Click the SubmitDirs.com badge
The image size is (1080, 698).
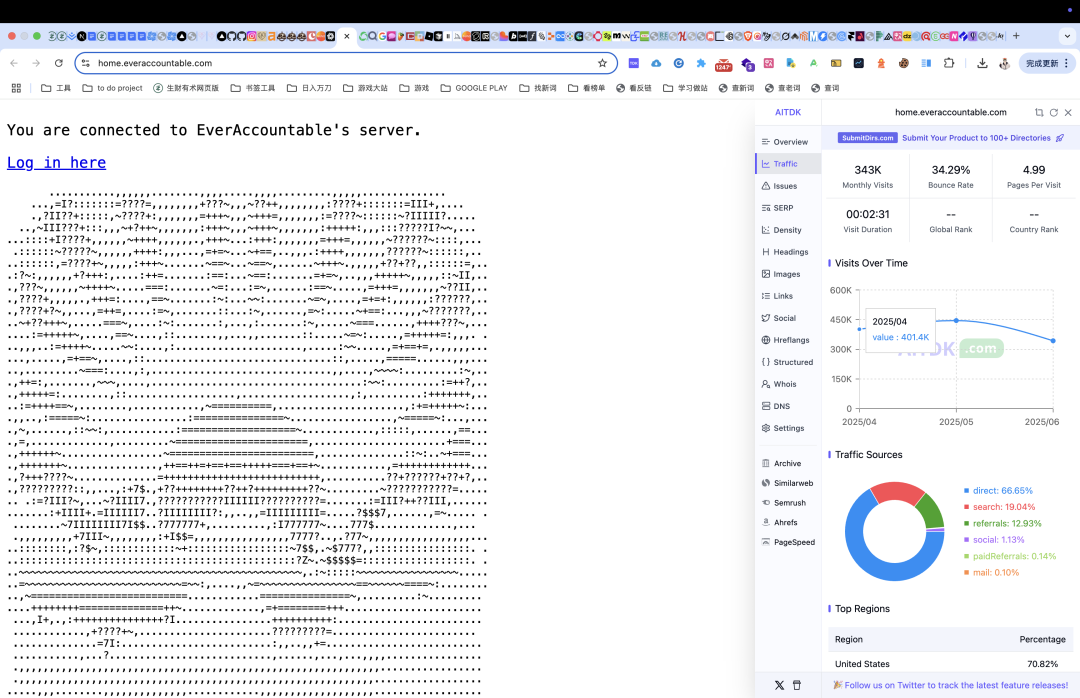(x=867, y=138)
